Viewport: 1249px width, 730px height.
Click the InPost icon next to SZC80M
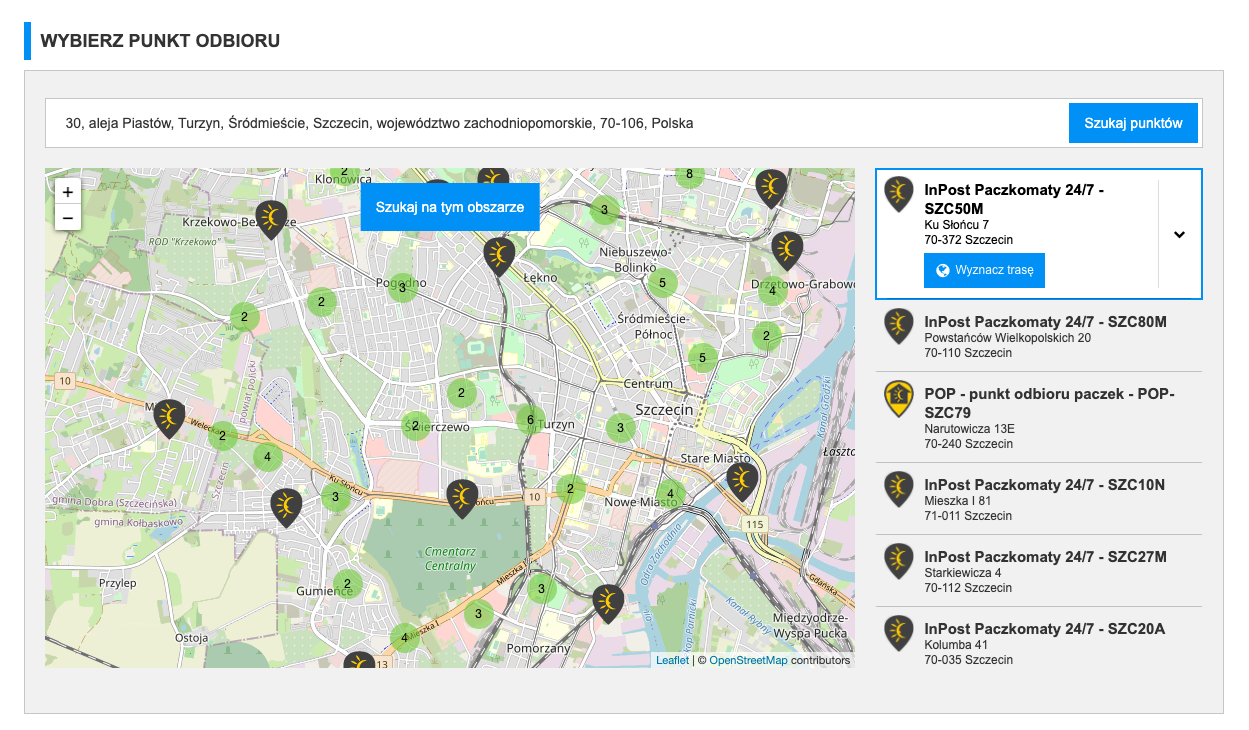(x=899, y=326)
